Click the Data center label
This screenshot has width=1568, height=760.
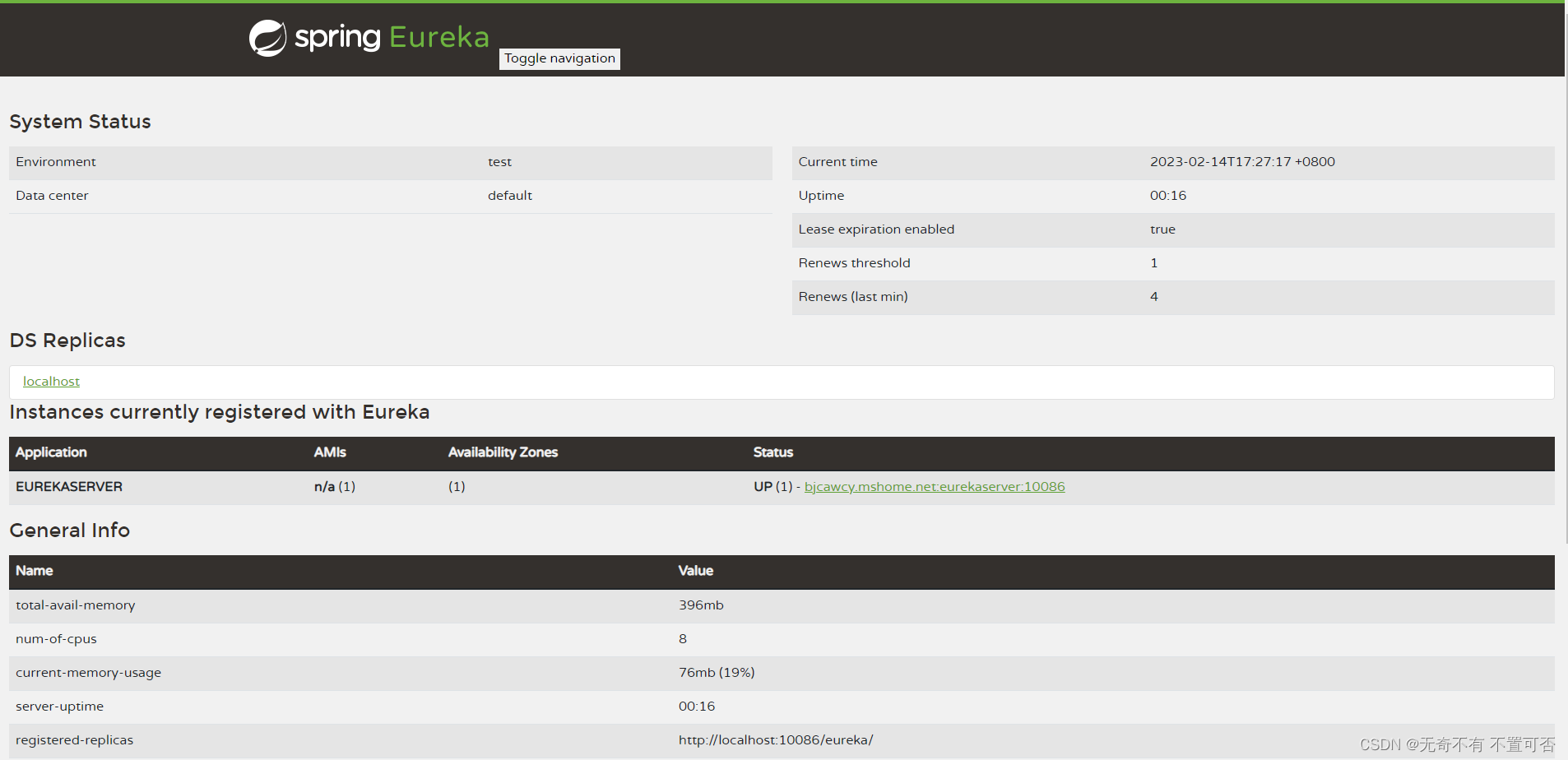tap(52, 196)
